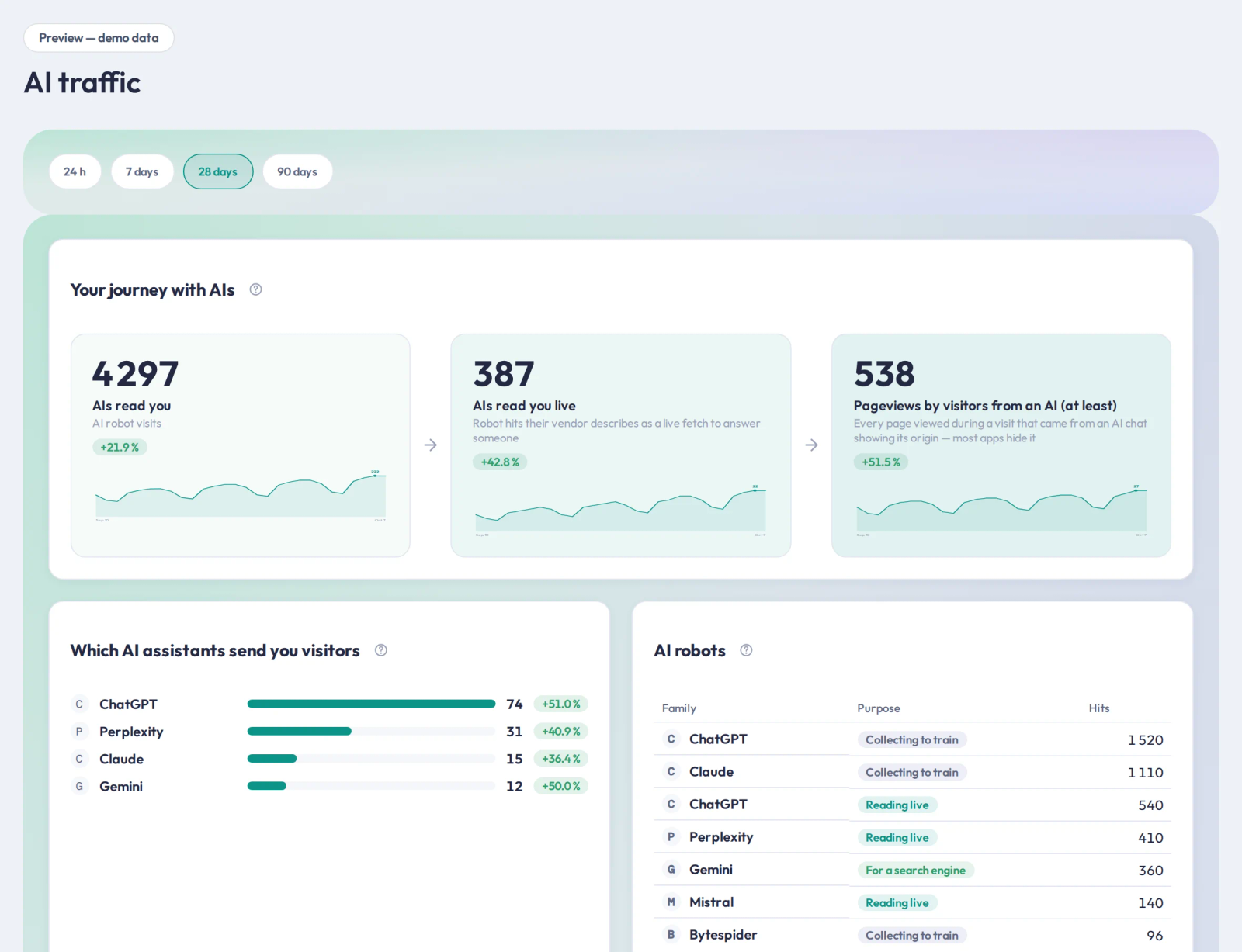Click the Purpose column header
Viewport: 1242px width, 952px height.
pyautogui.click(x=879, y=708)
